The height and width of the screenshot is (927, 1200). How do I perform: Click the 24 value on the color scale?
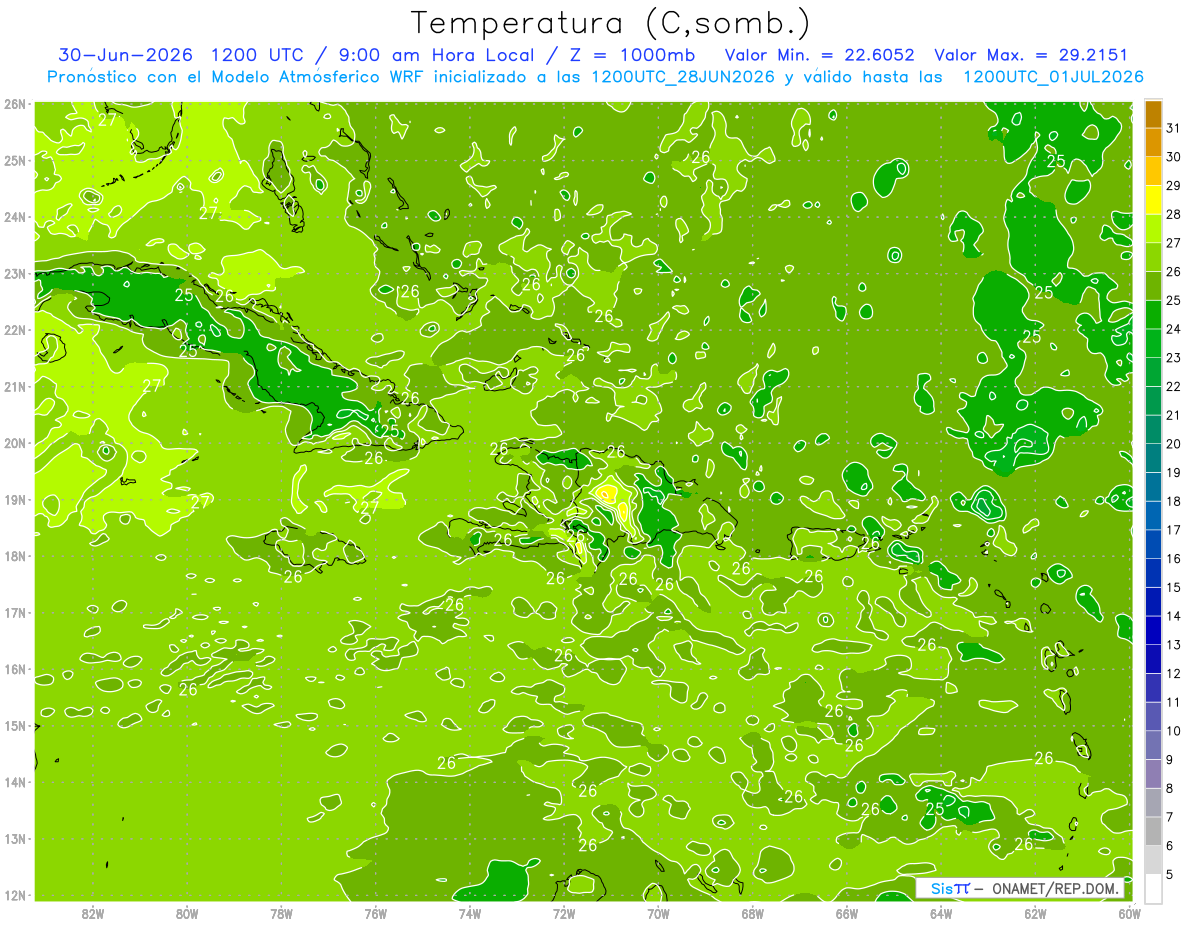[x=1173, y=329]
